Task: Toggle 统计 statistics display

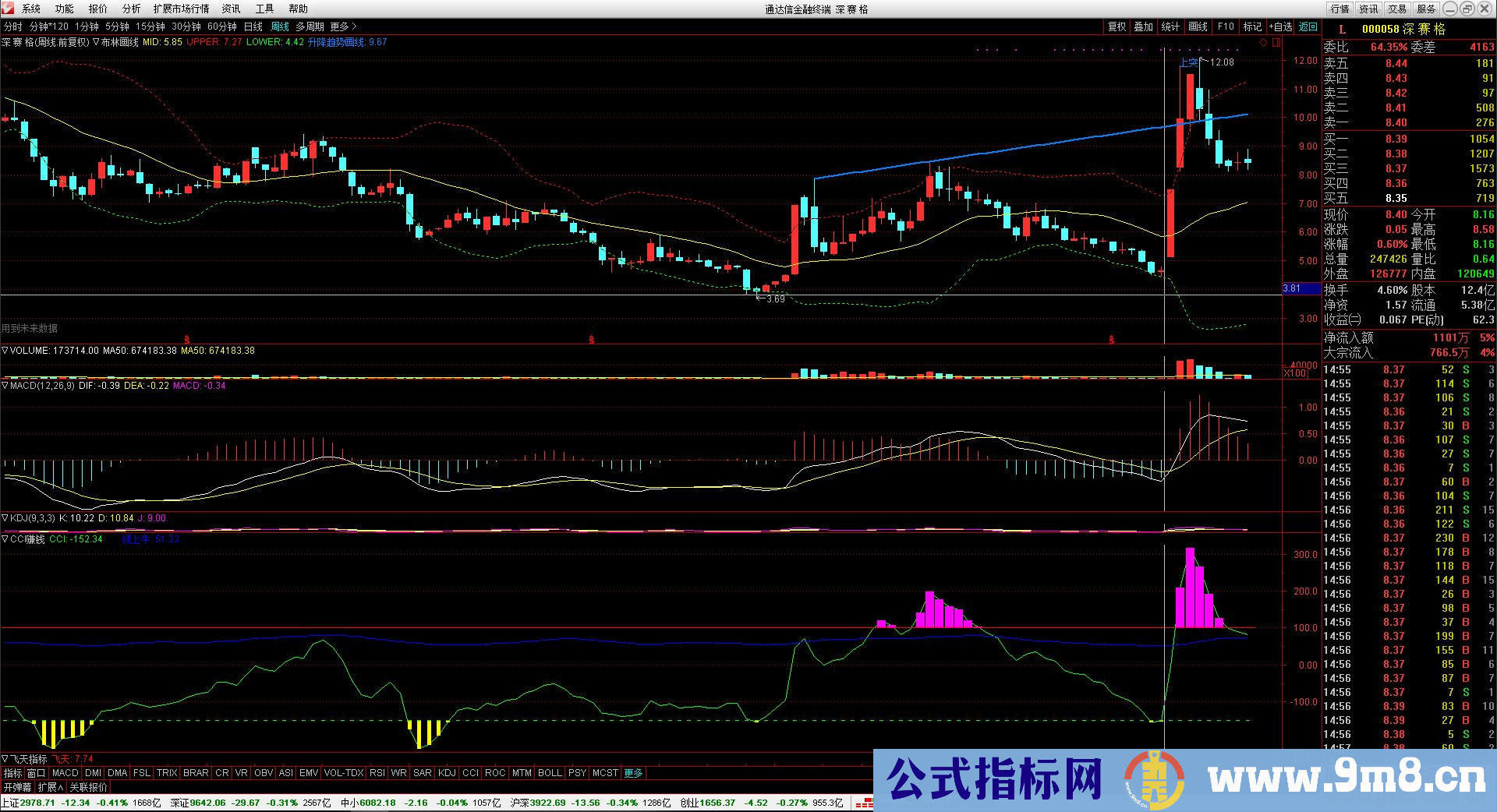Action: coord(1171,26)
